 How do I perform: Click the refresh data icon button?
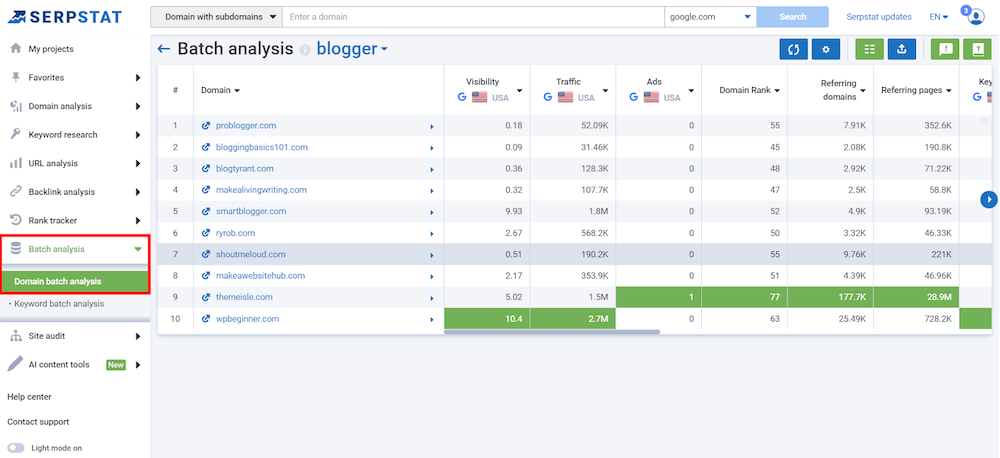[793, 49]
